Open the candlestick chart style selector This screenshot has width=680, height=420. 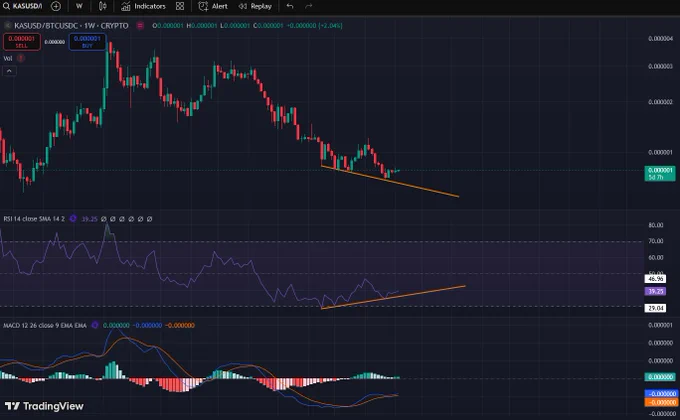point(102,6)
